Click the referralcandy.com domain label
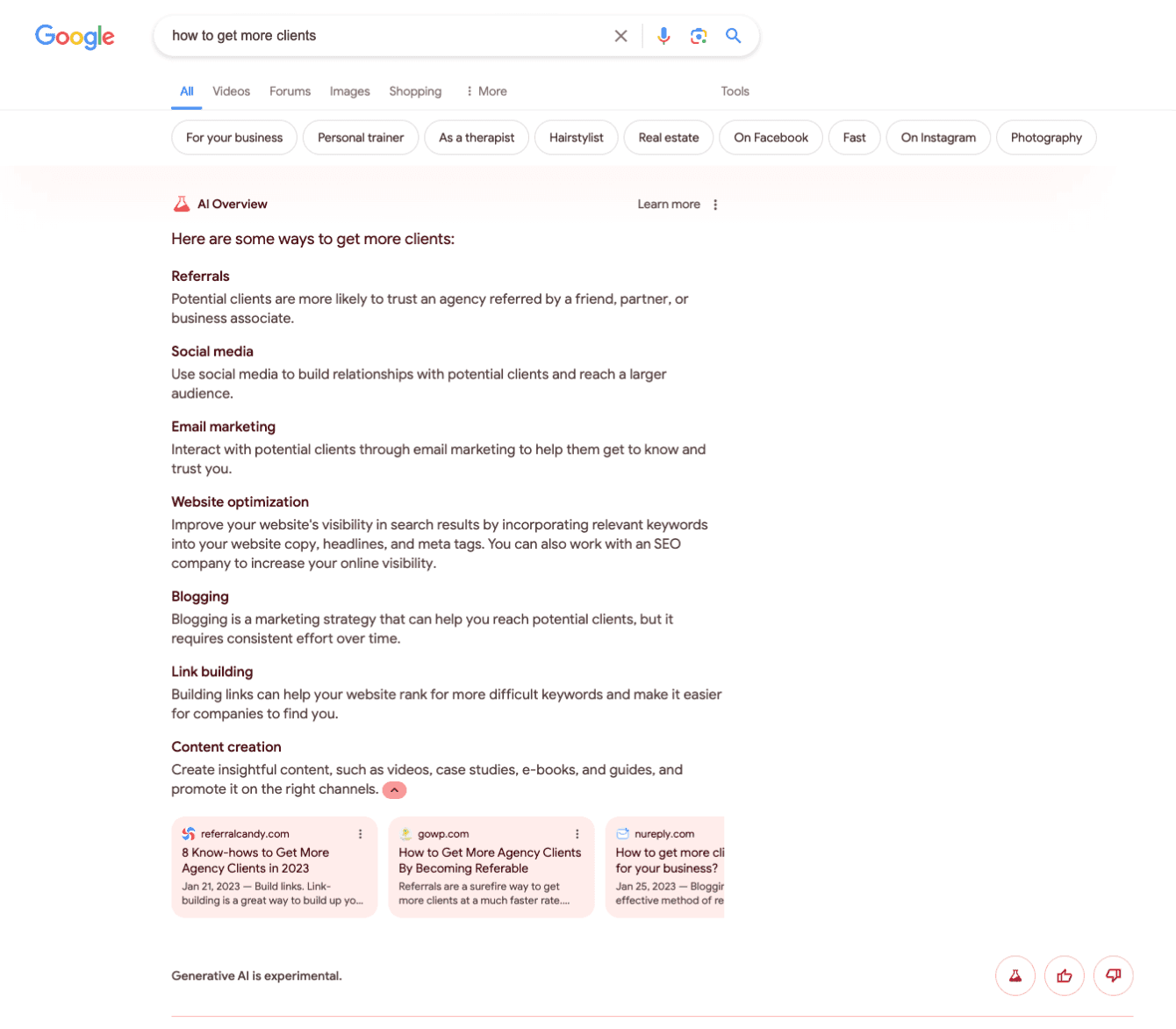 tap(245, 834)
